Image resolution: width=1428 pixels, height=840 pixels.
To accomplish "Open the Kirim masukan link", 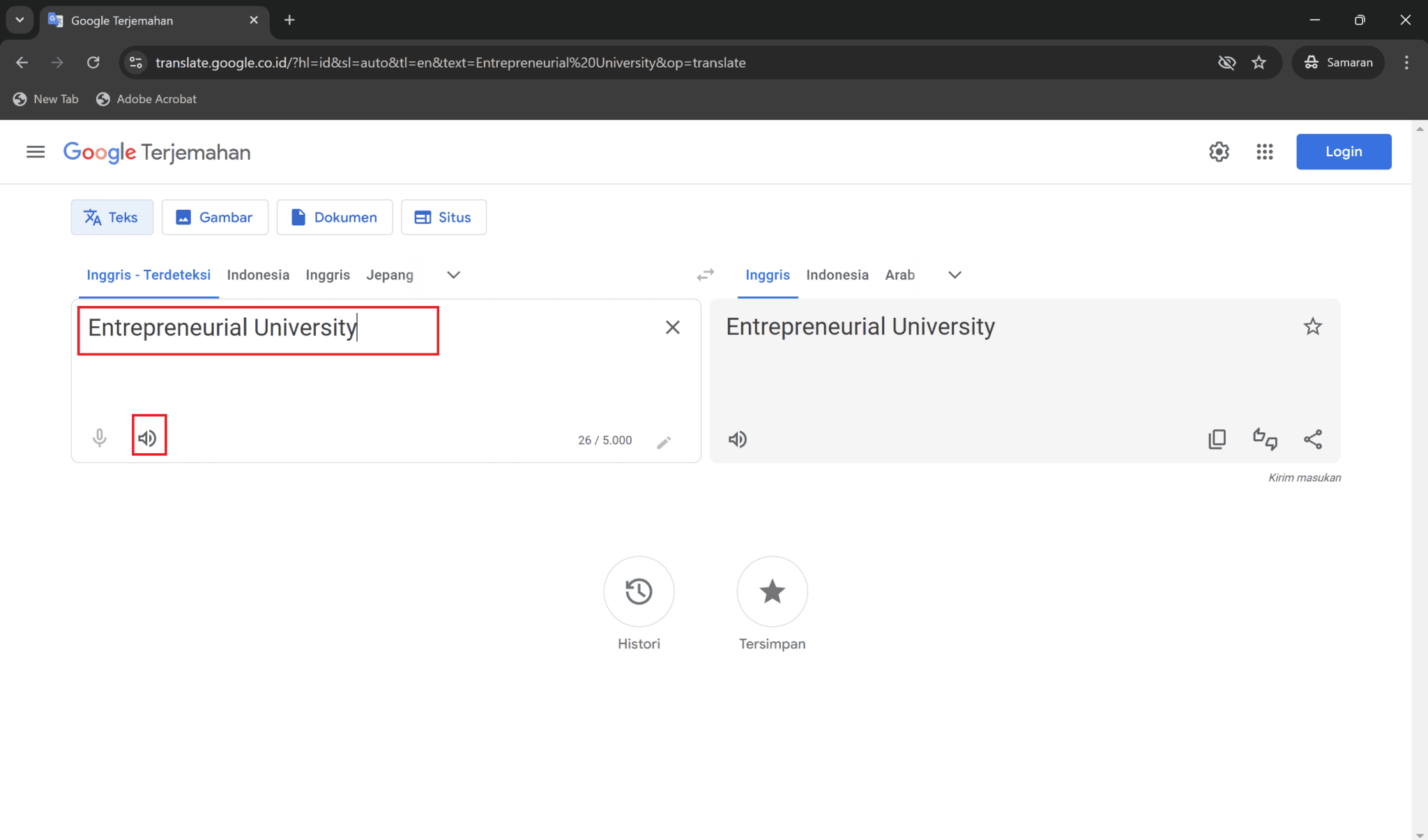I will [x=1305, y=477].
